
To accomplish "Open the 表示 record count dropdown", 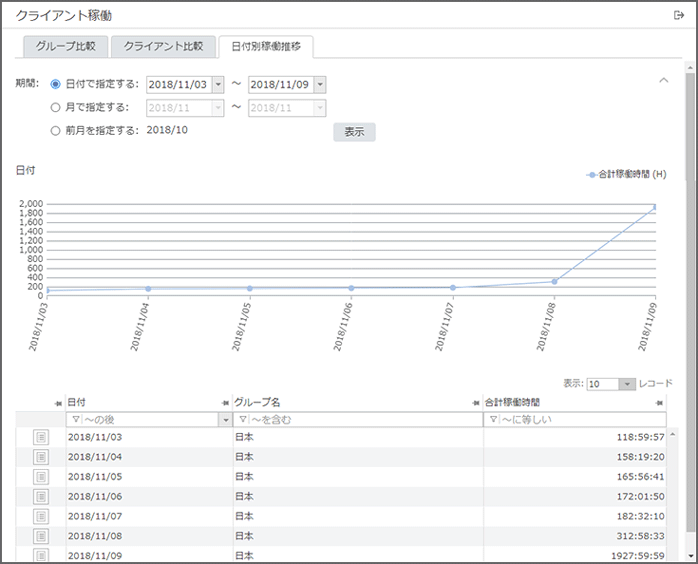I will (626, 384).
